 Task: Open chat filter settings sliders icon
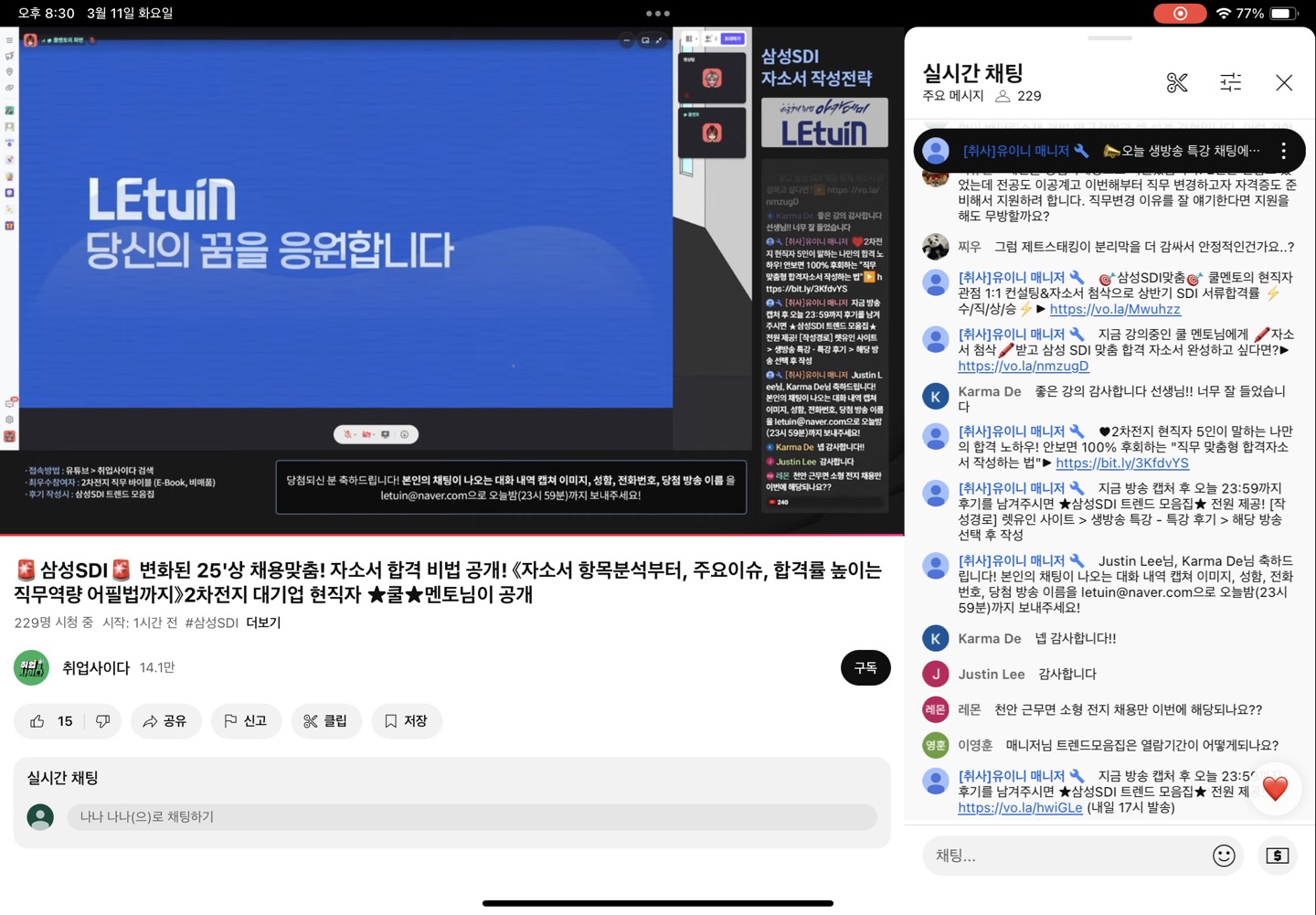click(x=1230, y=83)
